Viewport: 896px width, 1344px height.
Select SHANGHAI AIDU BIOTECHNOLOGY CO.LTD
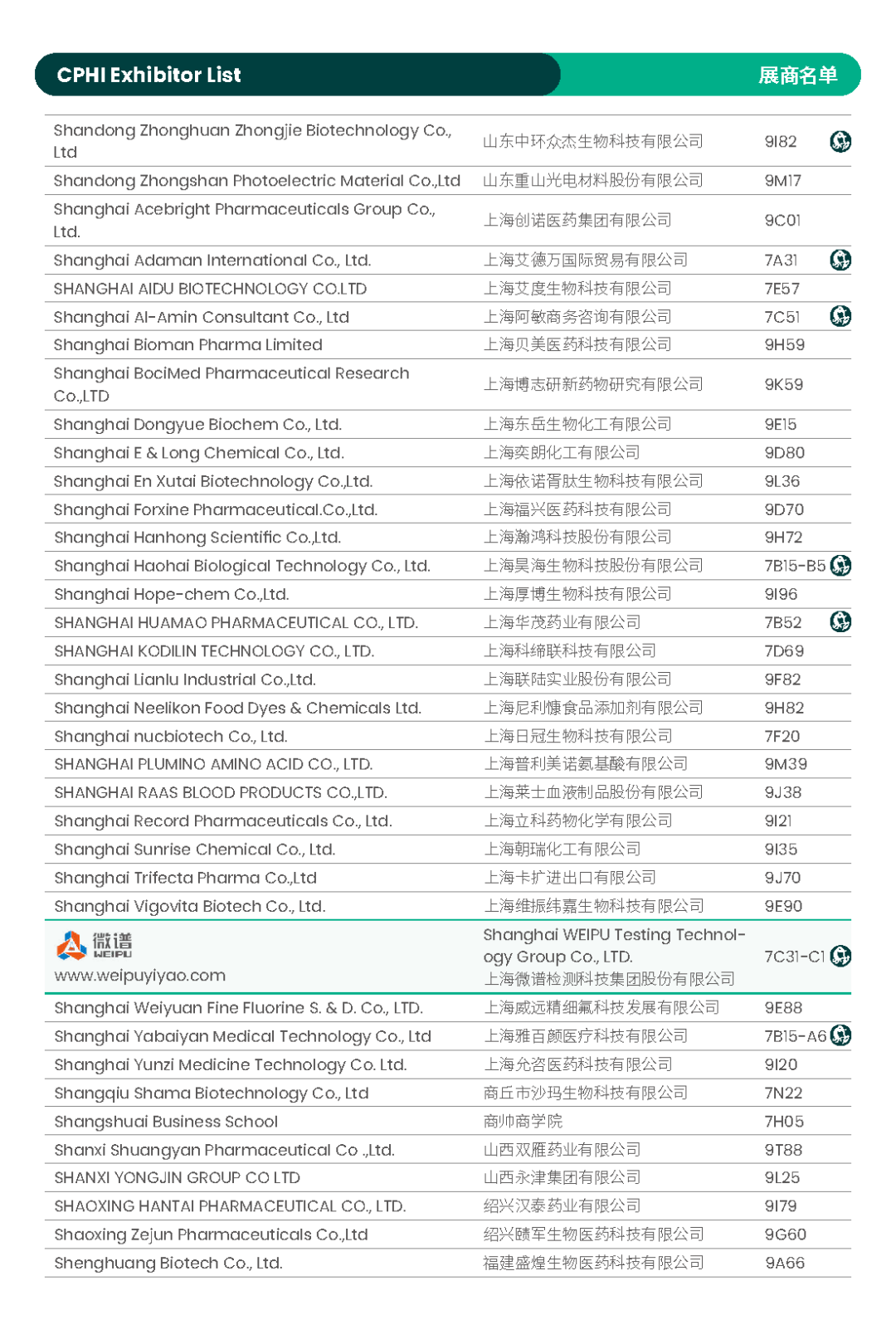coord(210,289)
